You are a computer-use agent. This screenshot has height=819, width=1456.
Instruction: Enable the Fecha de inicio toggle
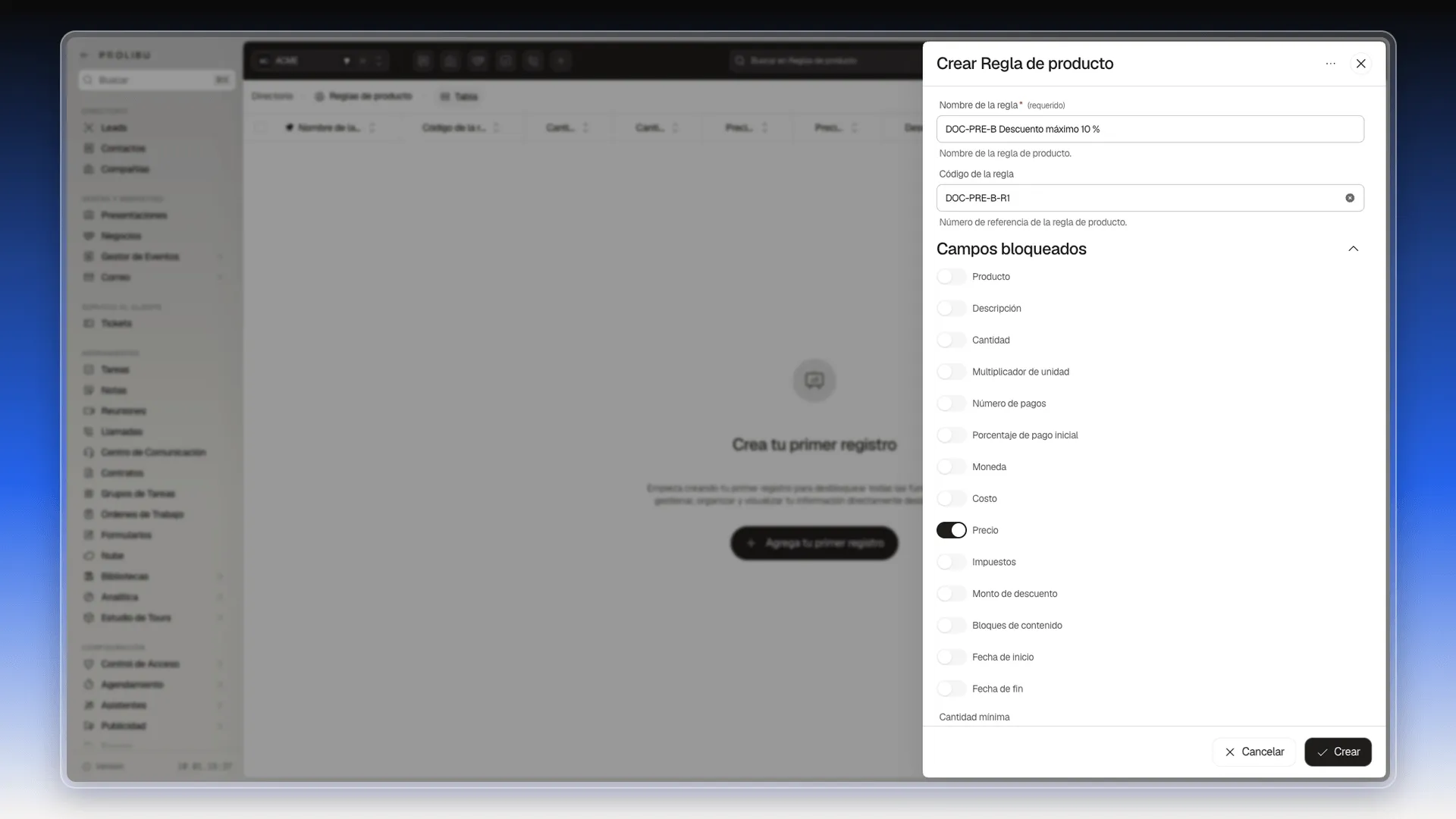[x=951, y=657]
